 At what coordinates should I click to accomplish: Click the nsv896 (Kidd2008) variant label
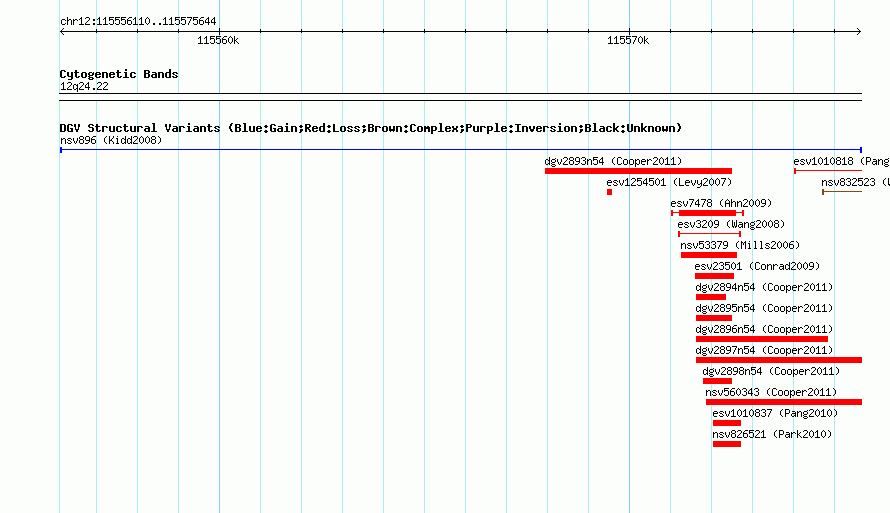[x=111, y=140]
